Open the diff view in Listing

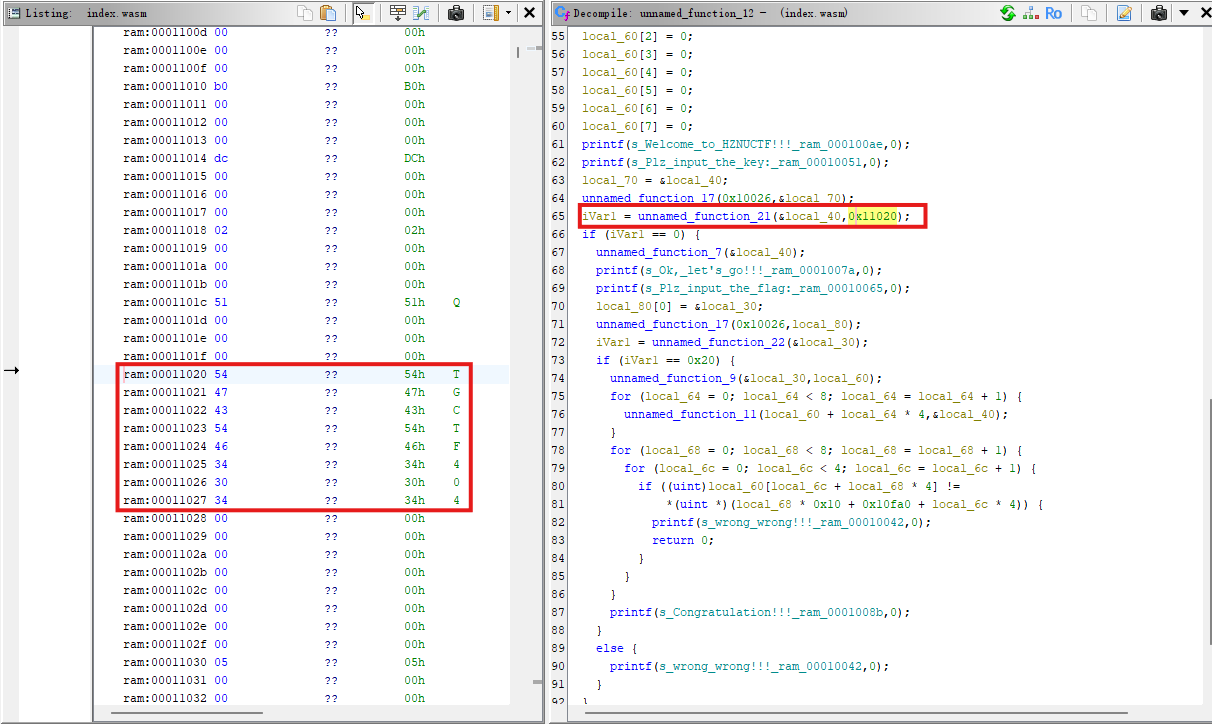point(422,13)
